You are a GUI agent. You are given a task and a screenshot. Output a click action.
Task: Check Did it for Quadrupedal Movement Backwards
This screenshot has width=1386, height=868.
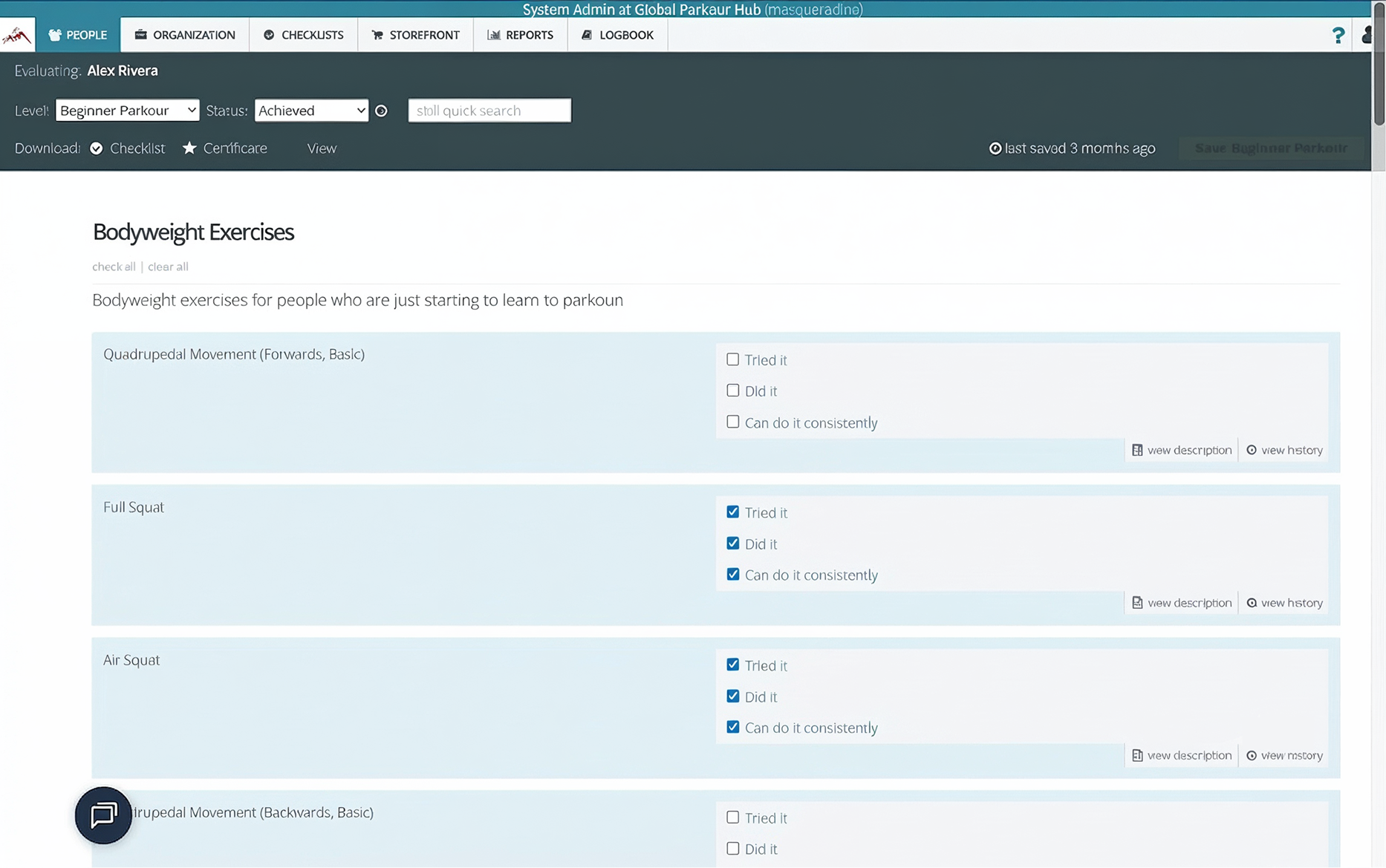click(733, 849)
